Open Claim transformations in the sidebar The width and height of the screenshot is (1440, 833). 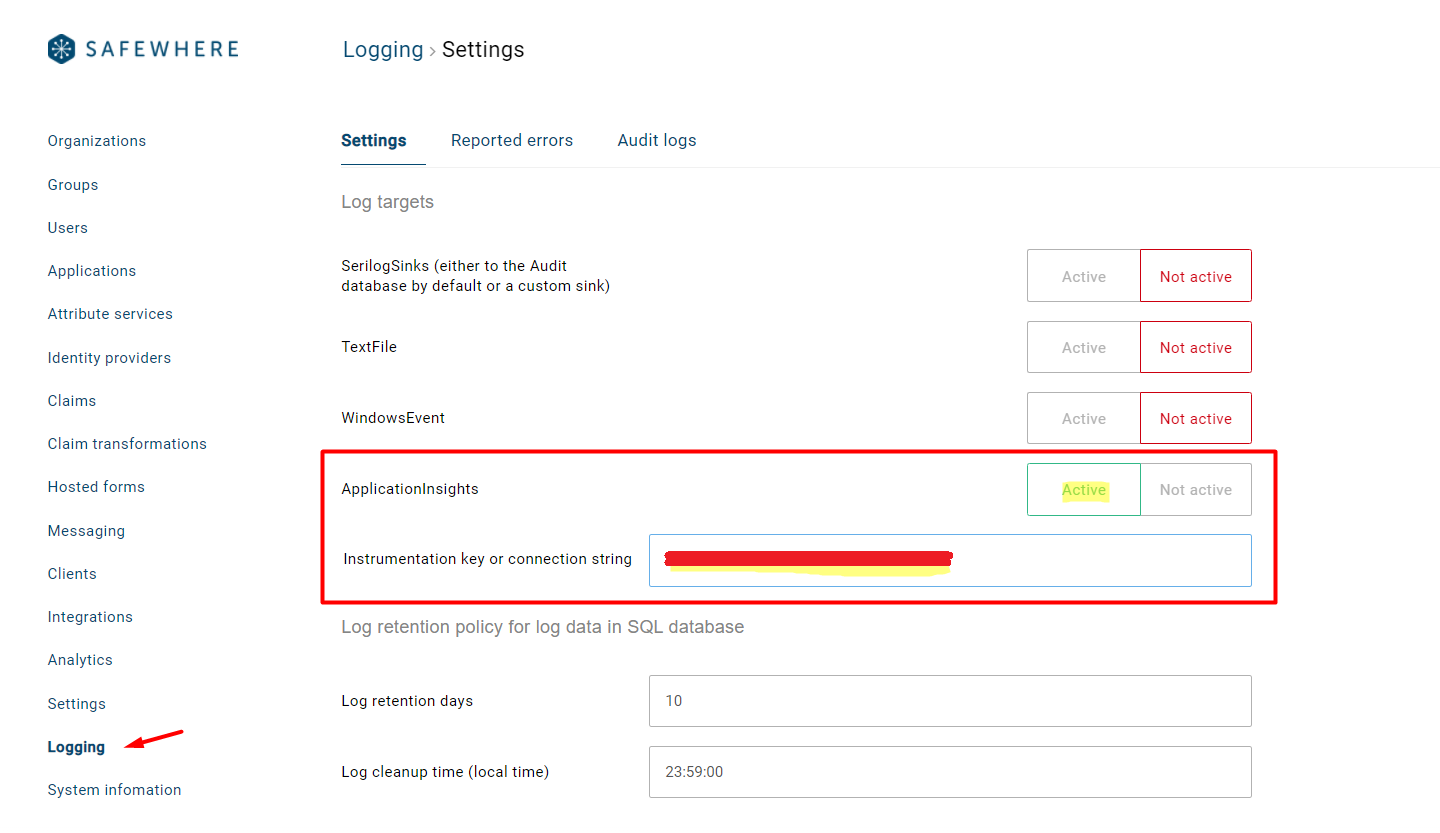127,443
